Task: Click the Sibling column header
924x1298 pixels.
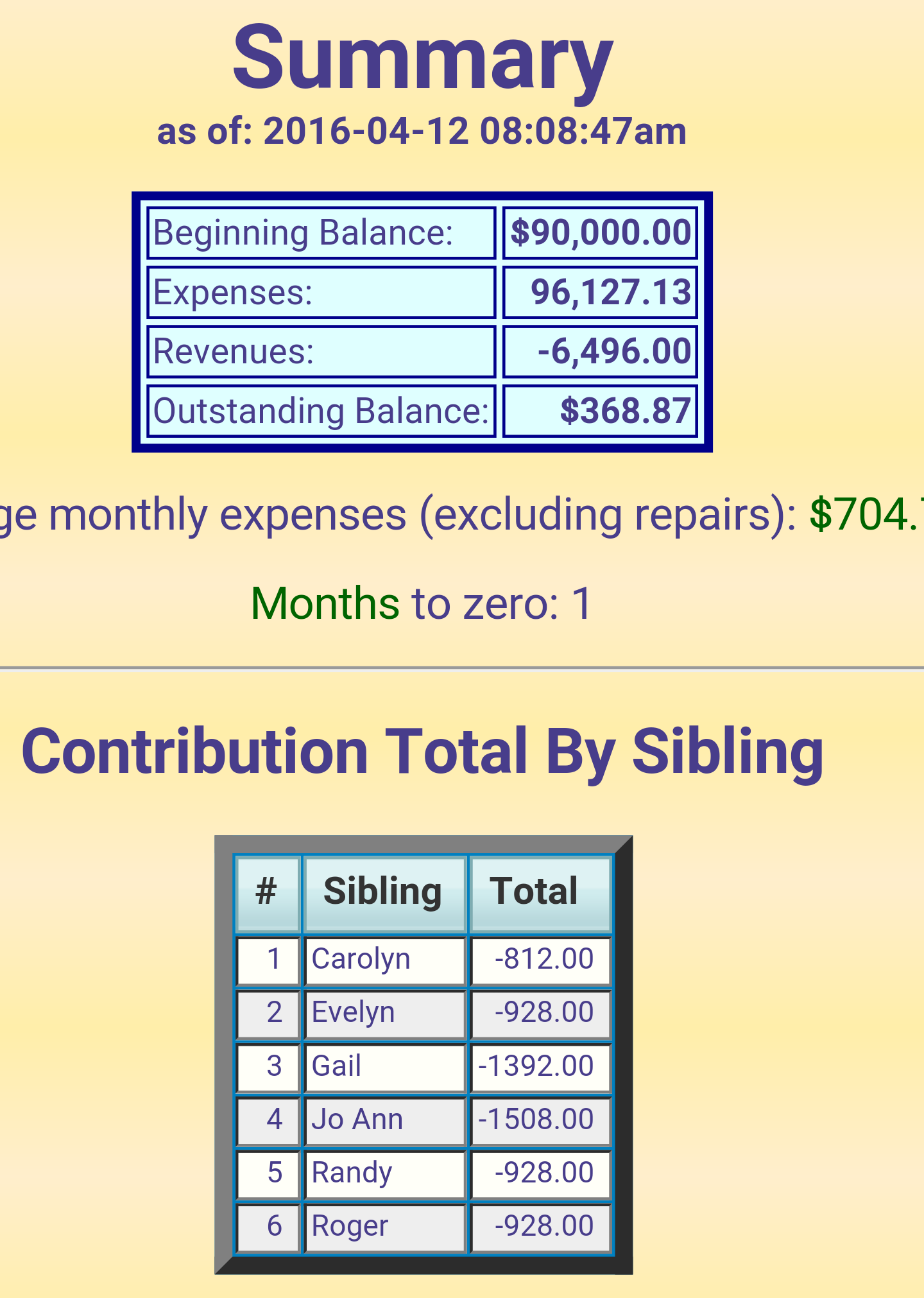Action: pyautogui.click(x=384, y=893)
